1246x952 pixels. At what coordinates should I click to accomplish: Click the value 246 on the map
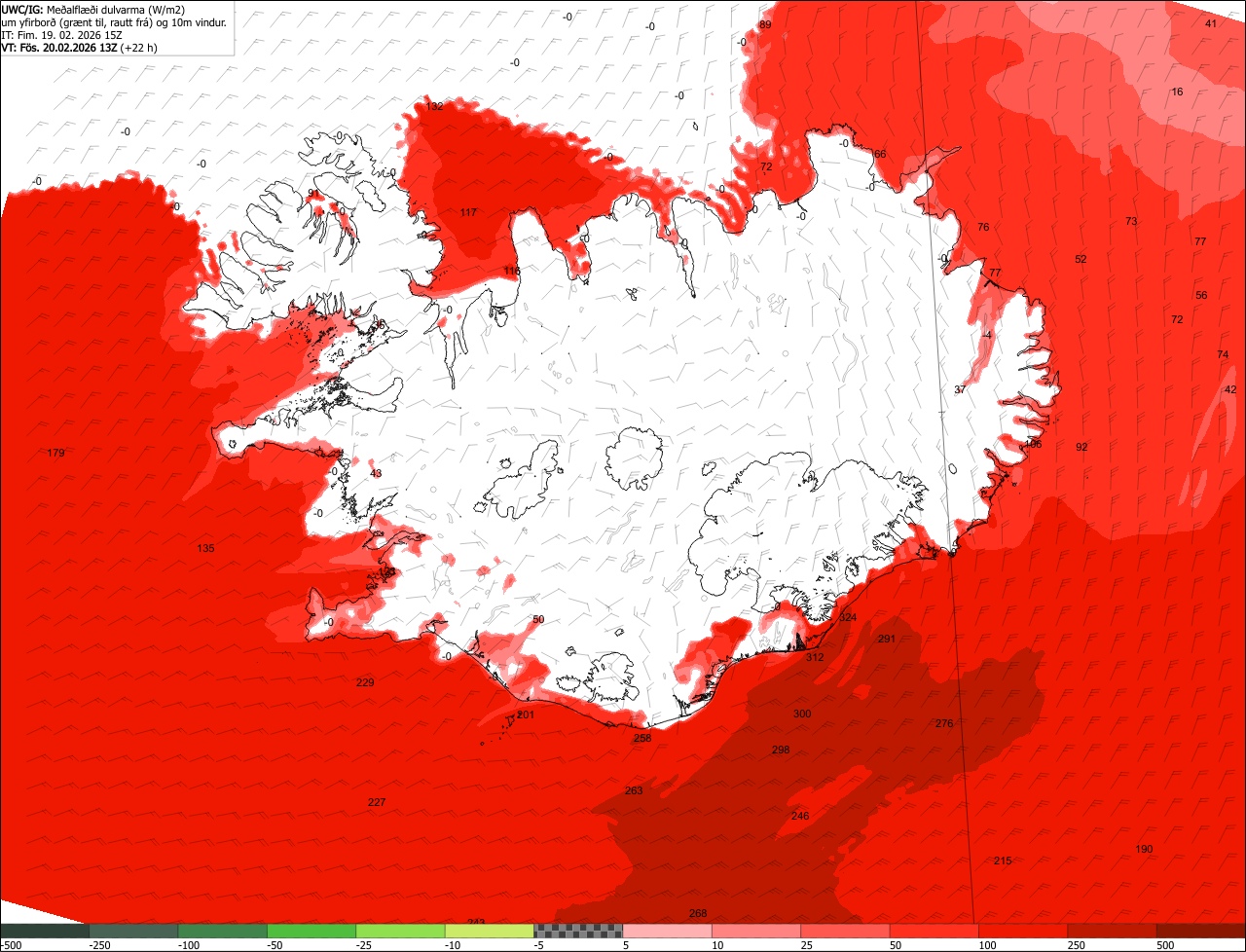click(800, 816)
